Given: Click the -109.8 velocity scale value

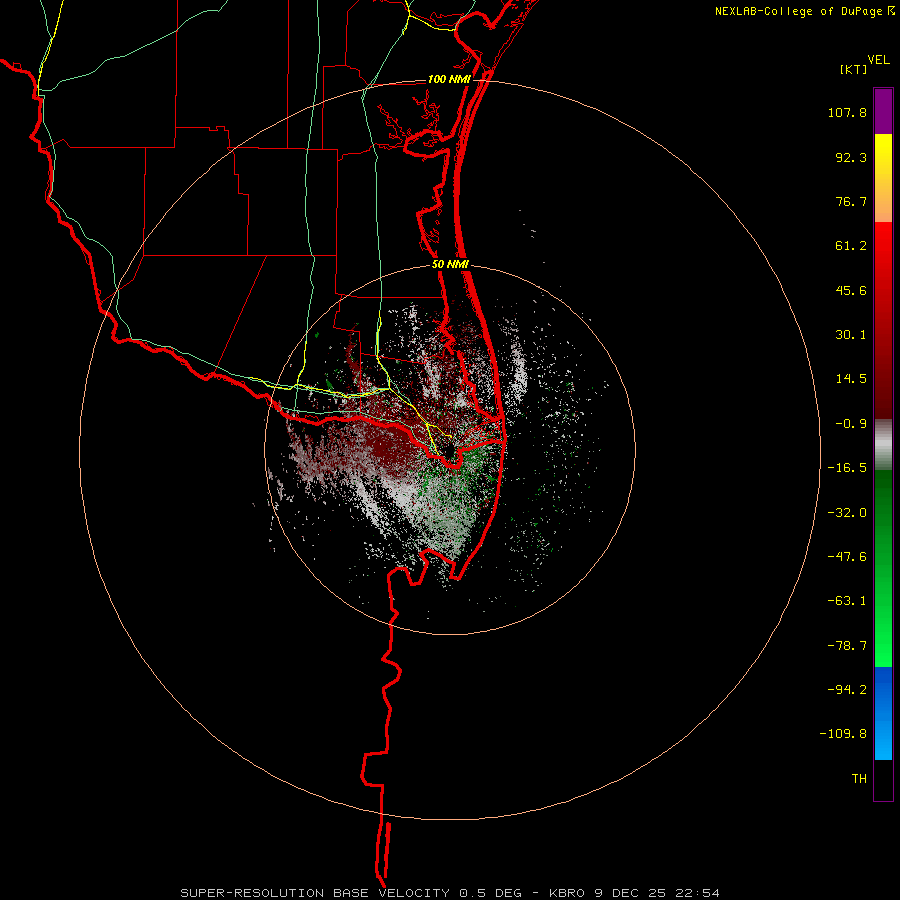Looking at the screenshot, I should point(843,734).
